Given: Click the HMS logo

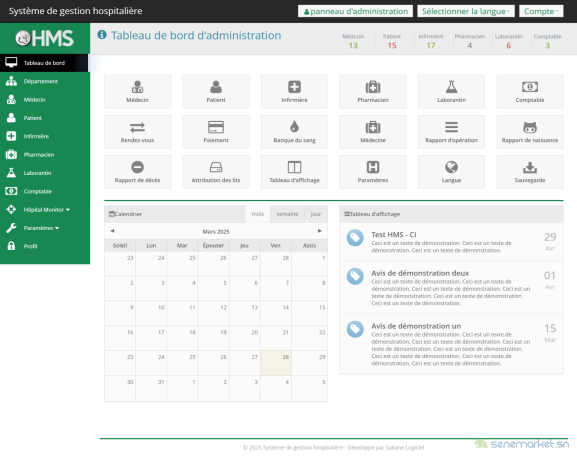Looking at the screenshot, I should coord(45,38).
